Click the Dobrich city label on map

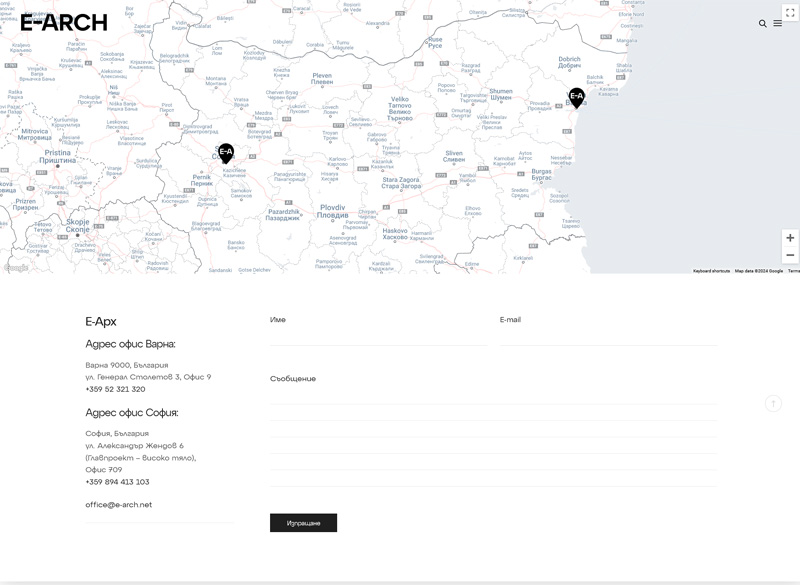click(569, 62)
